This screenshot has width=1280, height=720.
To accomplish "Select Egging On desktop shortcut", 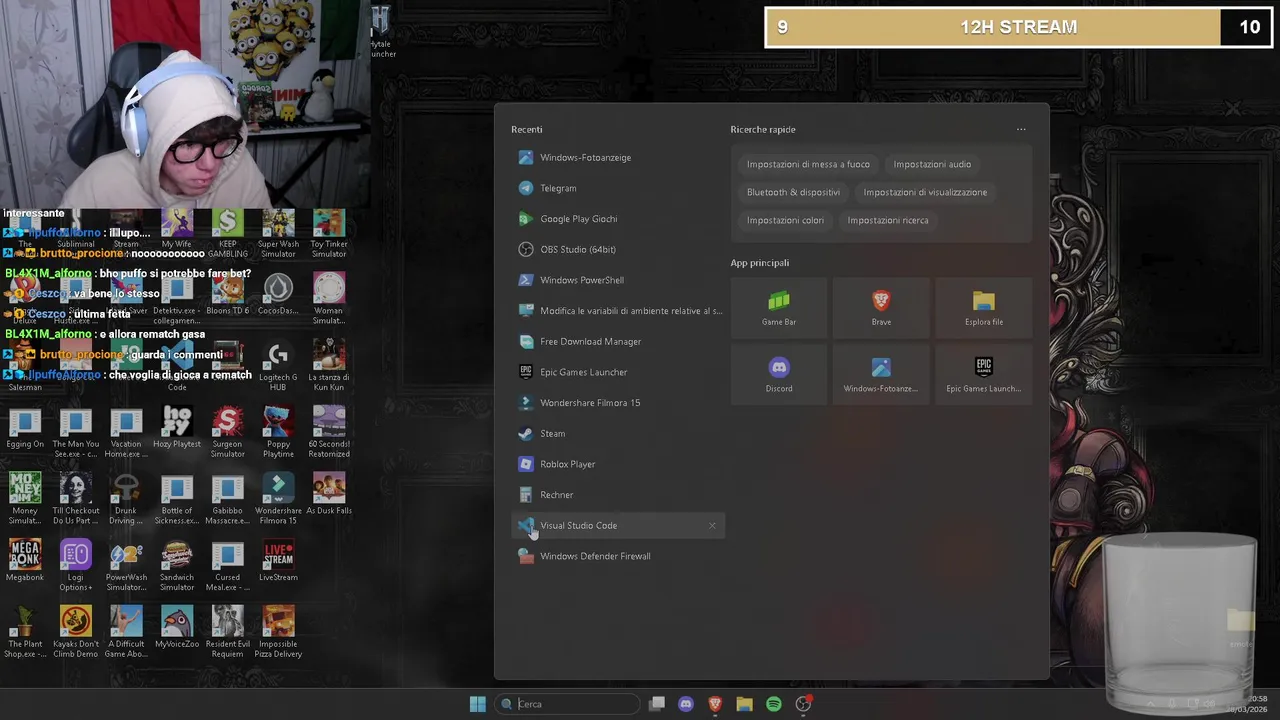I will tap(25, 428).
